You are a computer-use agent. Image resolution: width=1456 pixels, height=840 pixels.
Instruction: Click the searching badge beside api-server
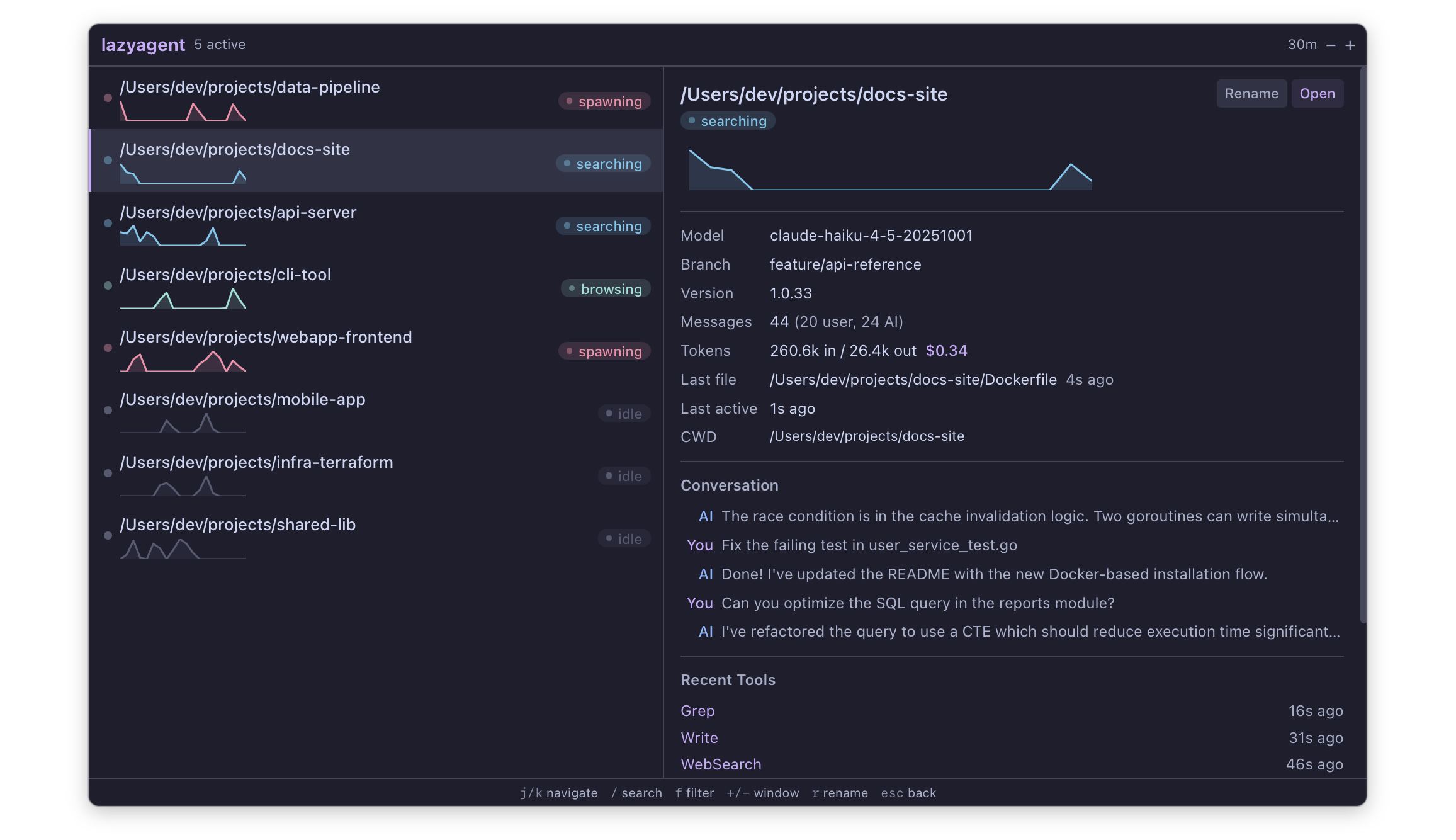[x=602, y=225]
